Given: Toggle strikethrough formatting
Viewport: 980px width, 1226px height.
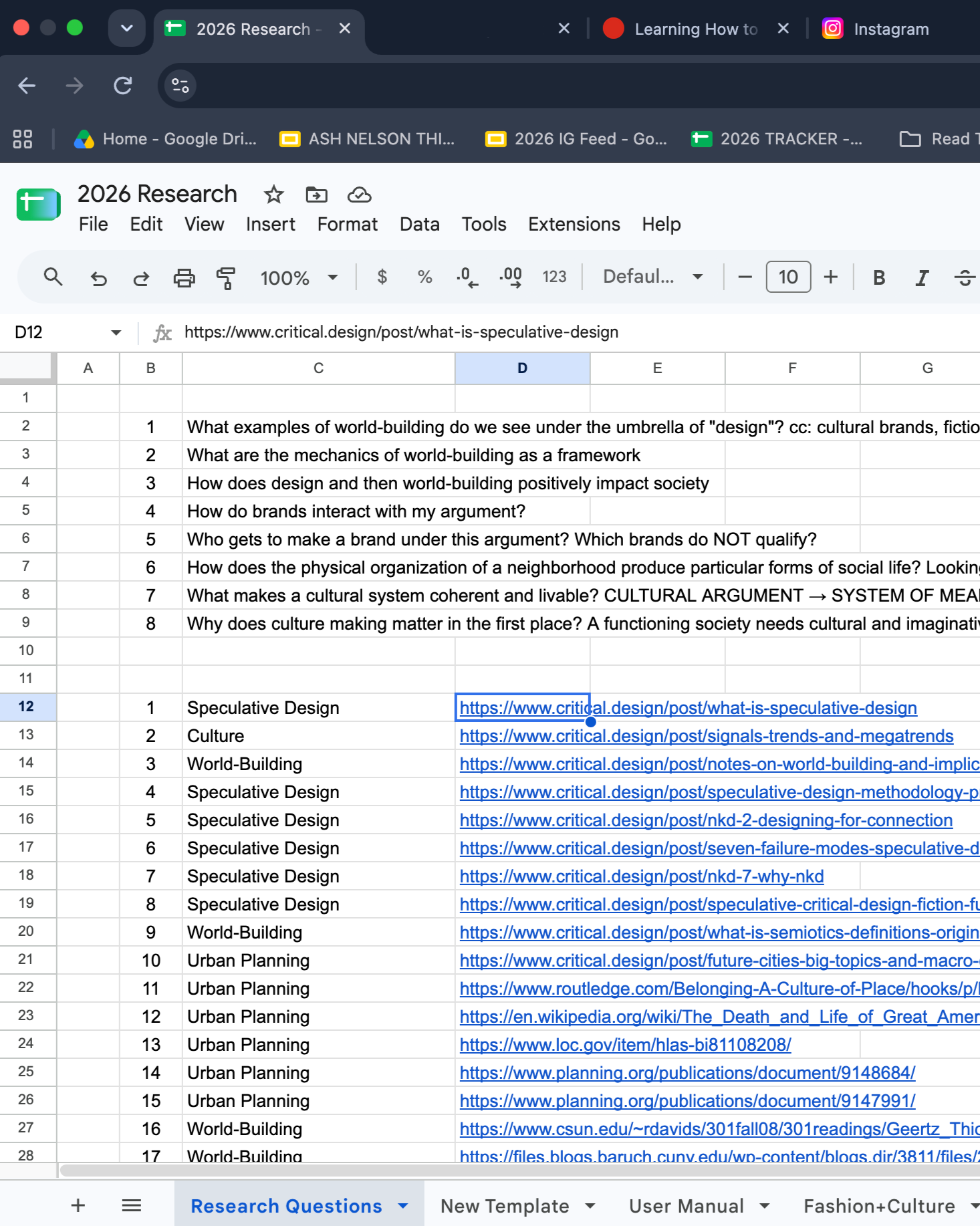Looking at the screenshot, I should pos(964,277).
